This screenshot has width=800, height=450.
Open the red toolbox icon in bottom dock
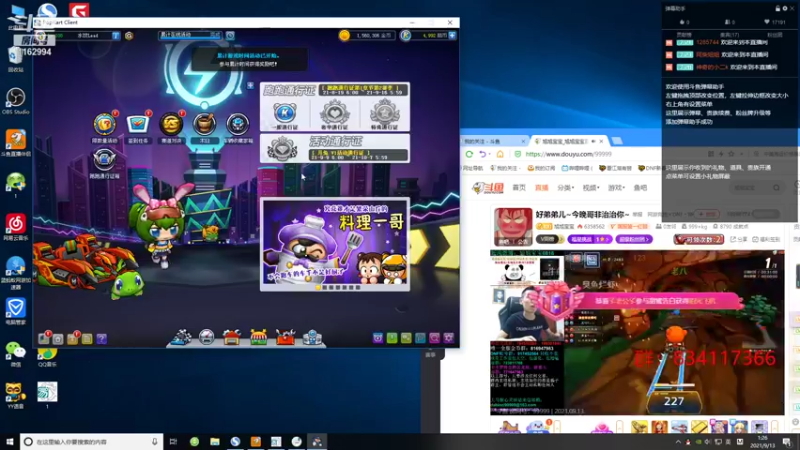[x=285, y=337]
